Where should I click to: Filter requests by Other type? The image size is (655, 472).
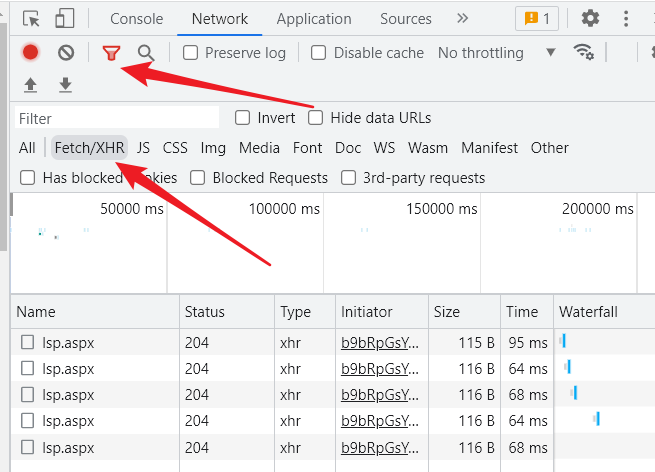[549, 148]
